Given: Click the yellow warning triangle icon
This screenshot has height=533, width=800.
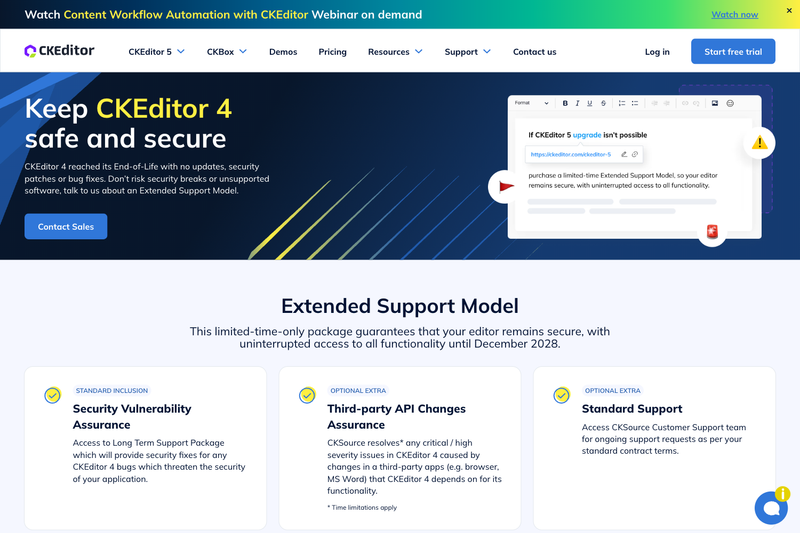Looking at the screenshot, I should (x=760, y=142).
